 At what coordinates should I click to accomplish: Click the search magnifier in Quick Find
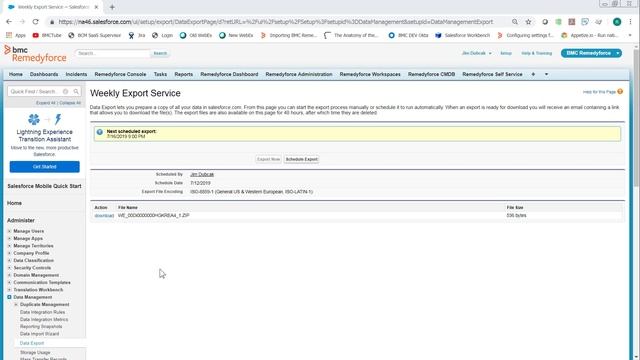click(76, 91)
